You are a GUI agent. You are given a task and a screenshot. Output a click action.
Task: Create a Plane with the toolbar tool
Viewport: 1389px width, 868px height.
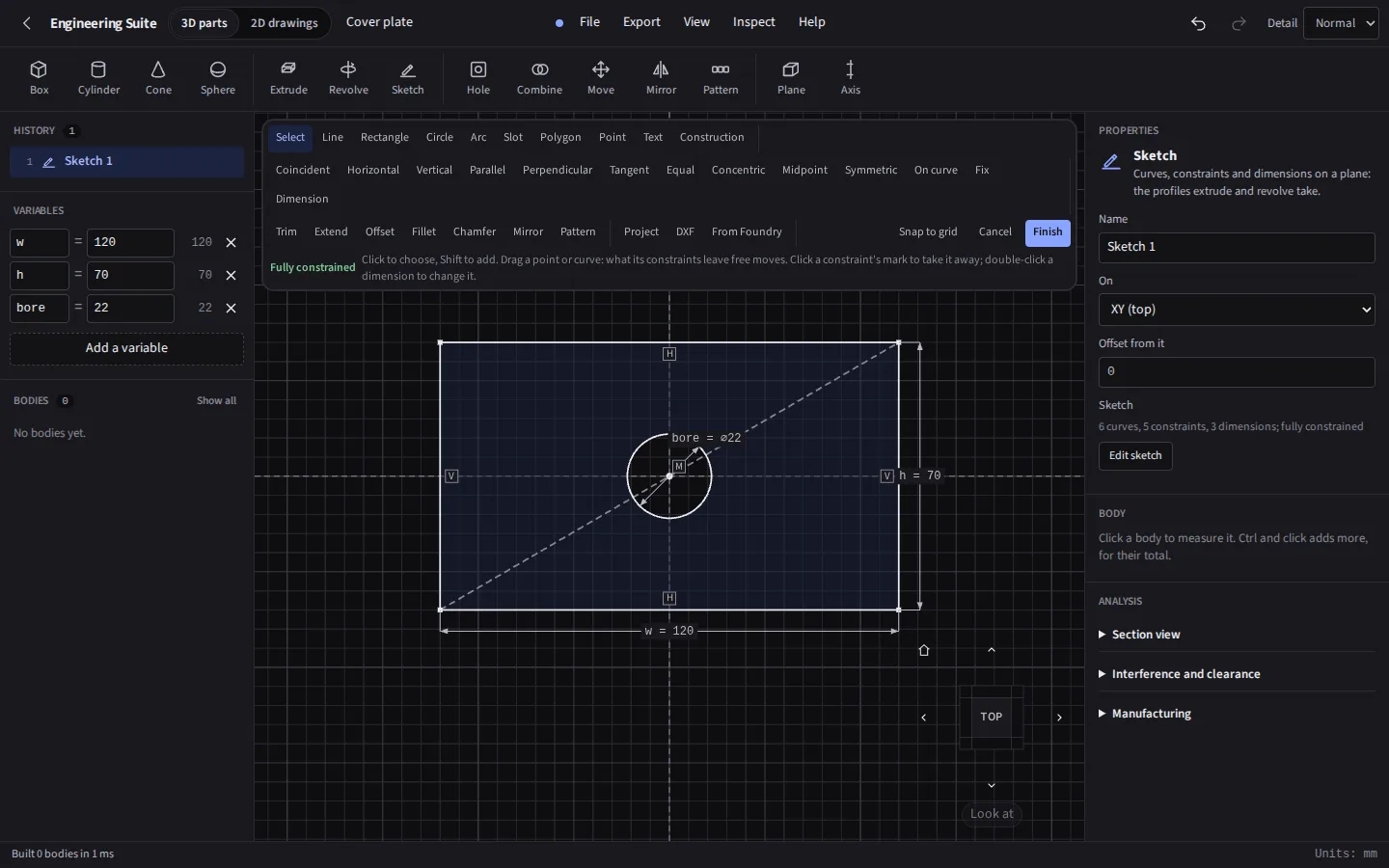point(791,77)
